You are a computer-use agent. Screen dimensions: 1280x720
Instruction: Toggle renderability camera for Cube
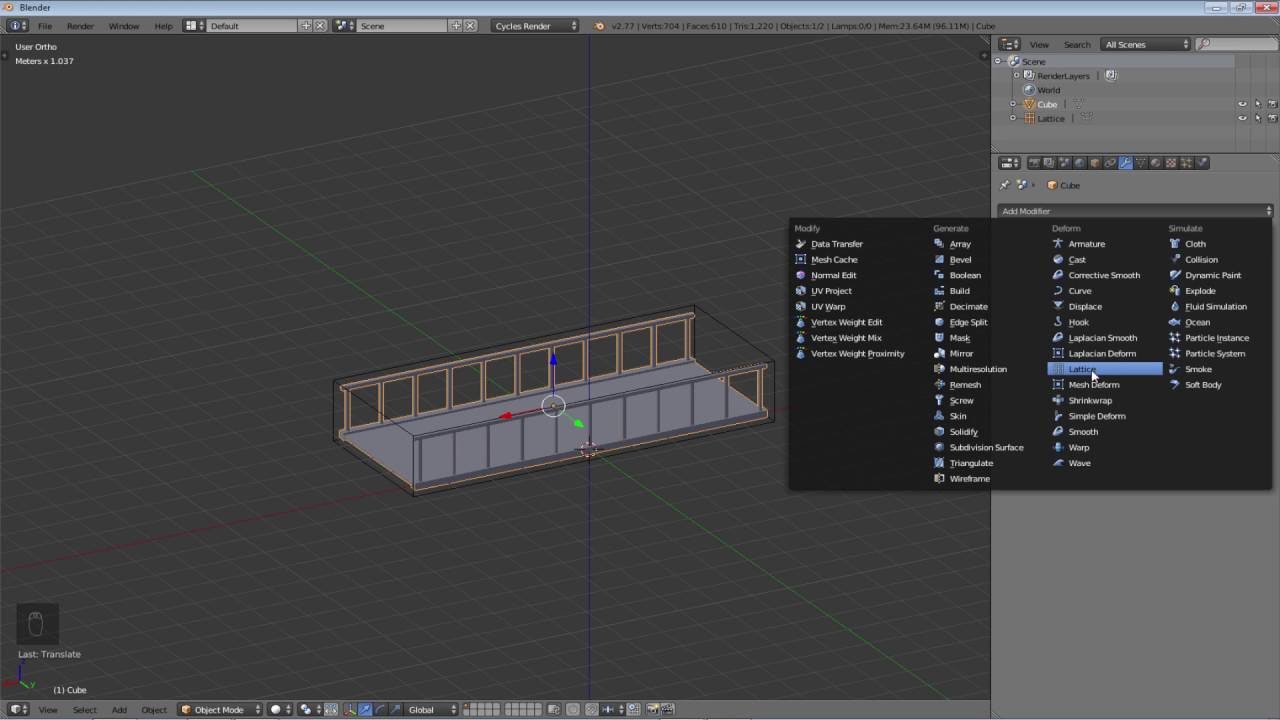tap(1272, 104)
